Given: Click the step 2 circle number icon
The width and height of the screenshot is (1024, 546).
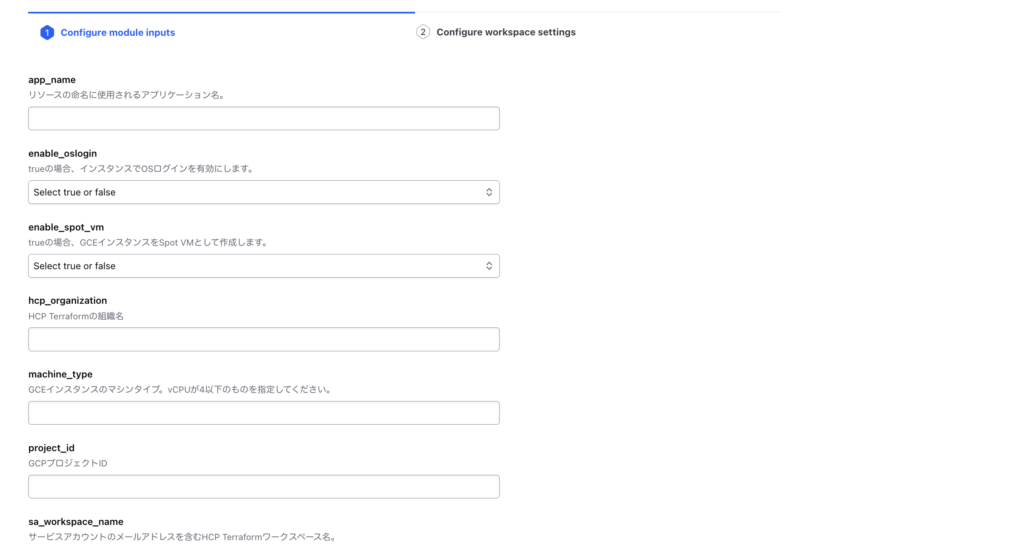Looking at the screenshot, I should (x=423, y=32).
